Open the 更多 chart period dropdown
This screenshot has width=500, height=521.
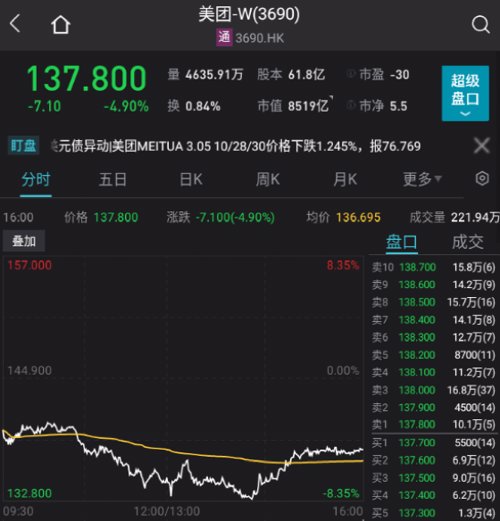[x=422, y=180]
